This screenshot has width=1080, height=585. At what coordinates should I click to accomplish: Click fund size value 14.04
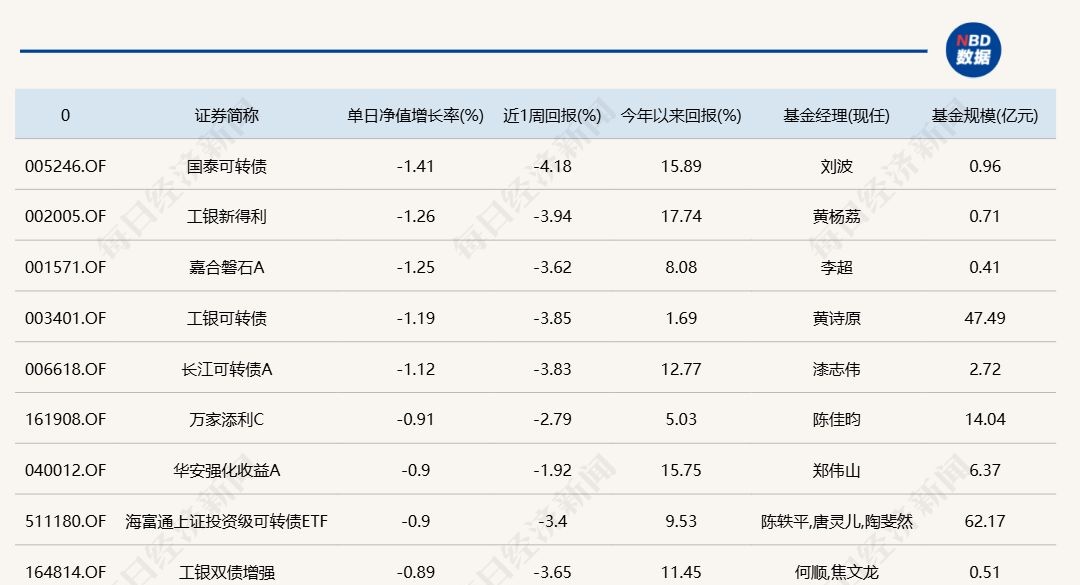pyautogui.click(x=985, y=419)
